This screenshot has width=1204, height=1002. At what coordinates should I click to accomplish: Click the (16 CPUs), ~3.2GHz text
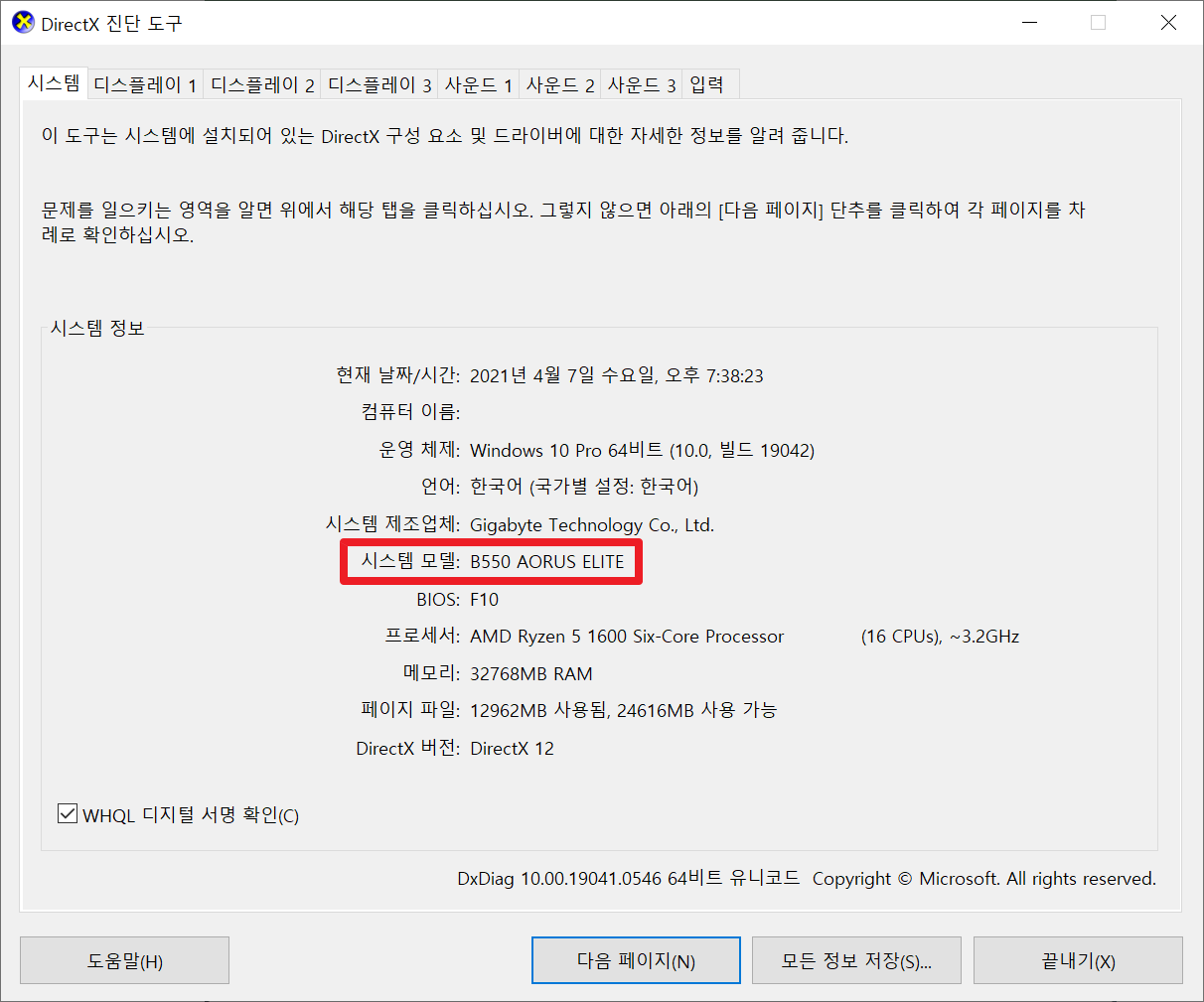pyautogui.click(x=940, y=637)
